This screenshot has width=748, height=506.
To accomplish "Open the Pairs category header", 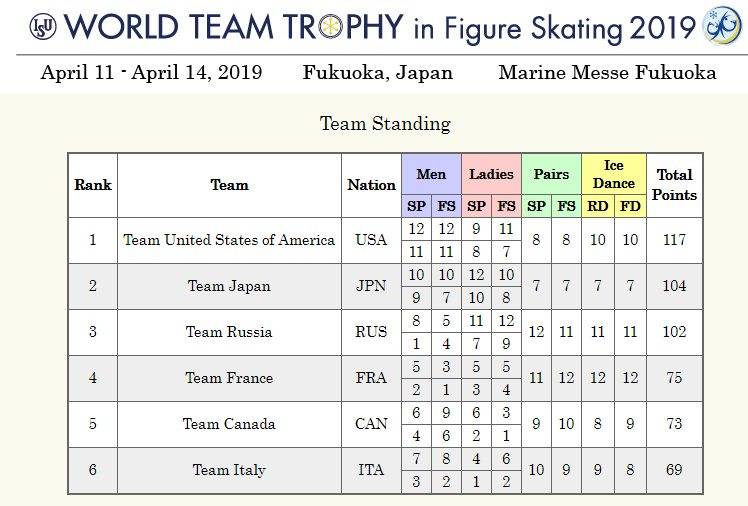I will (x=551, y=174).
